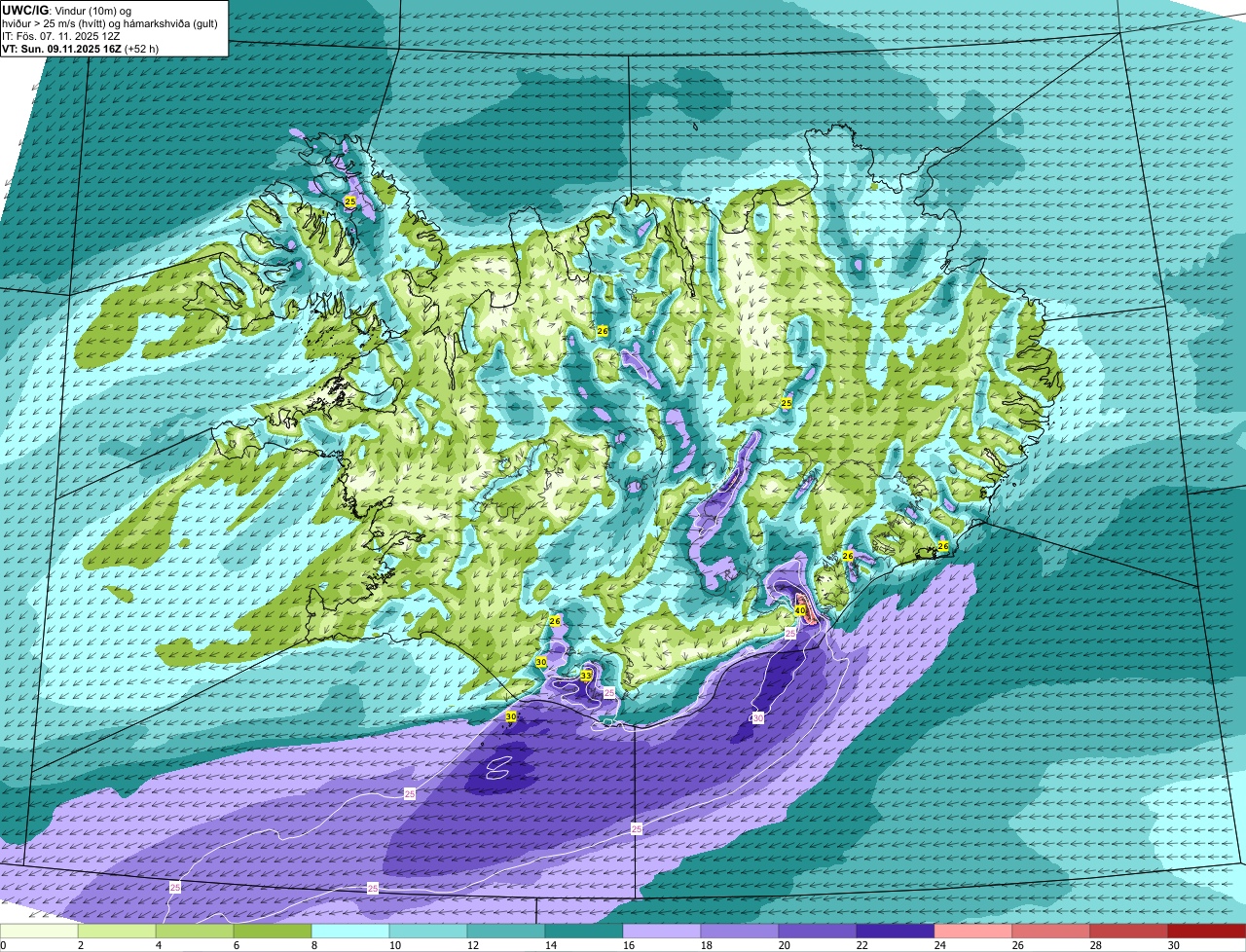Click the "VT: Sun. 09.11.2025 16Z (+52 h)" line

click(80, 48)
